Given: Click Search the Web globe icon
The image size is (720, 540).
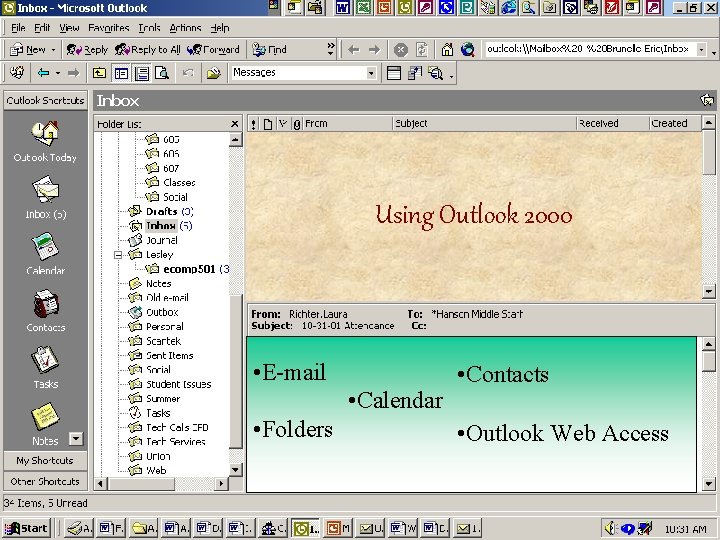Looking at the screenshot, I should click(x=467, y=50).
